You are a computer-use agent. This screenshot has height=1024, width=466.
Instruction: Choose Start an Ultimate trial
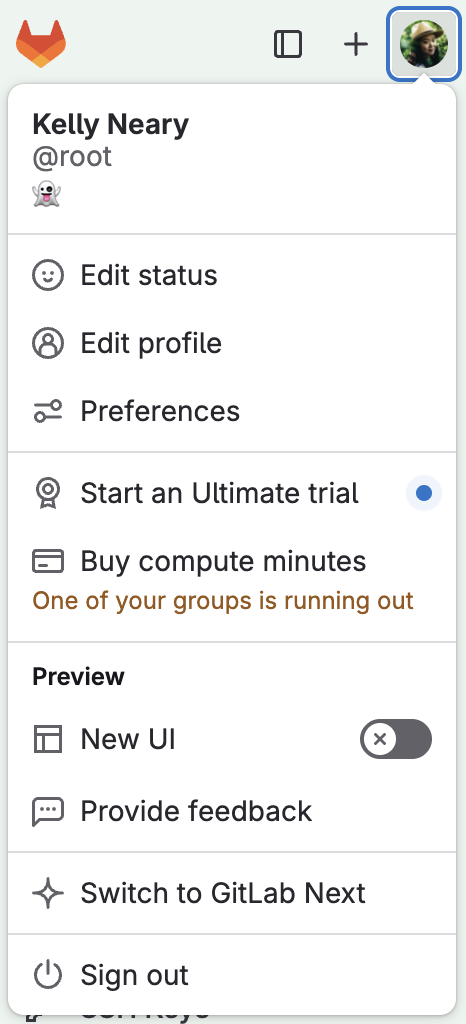click(x=232, y=493)
